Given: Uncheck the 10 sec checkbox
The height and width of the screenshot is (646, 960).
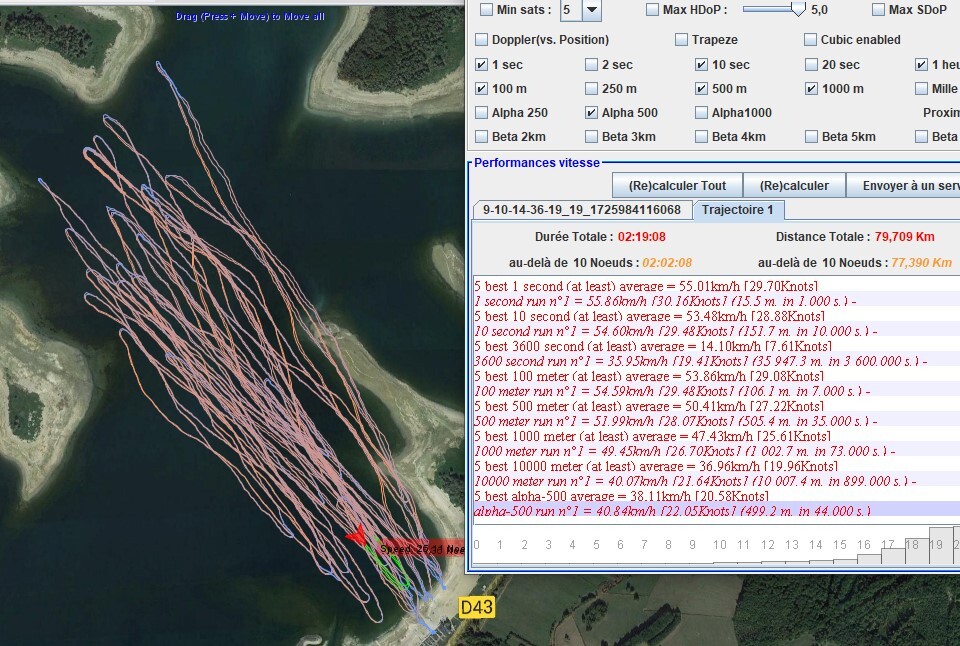Looking at the screenshot, I should coord(701,64).
